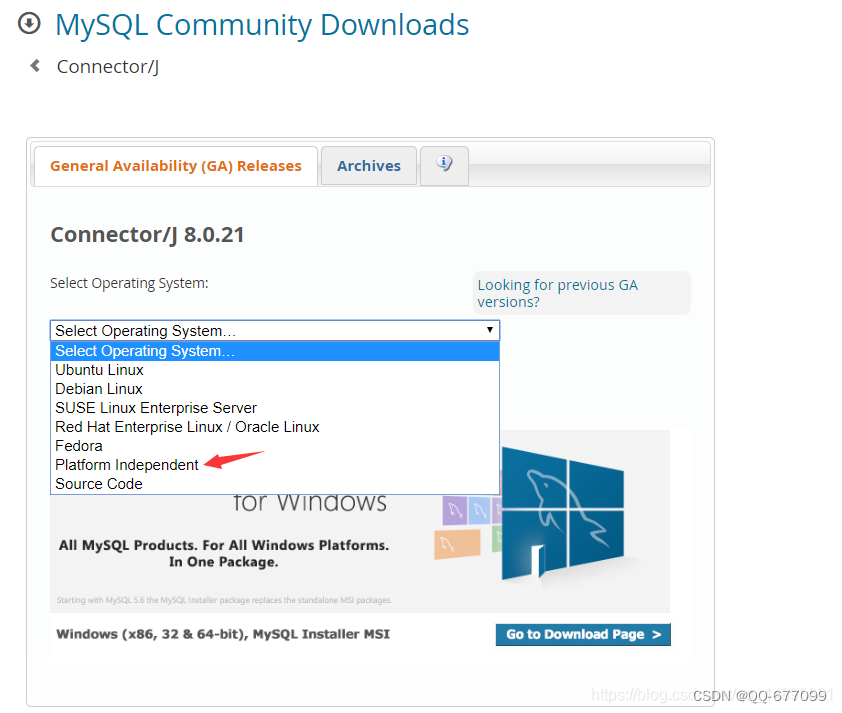842x713 pixels.
Task: Open the Select Operating System dropdown arrow
Action: pos(490,330)
